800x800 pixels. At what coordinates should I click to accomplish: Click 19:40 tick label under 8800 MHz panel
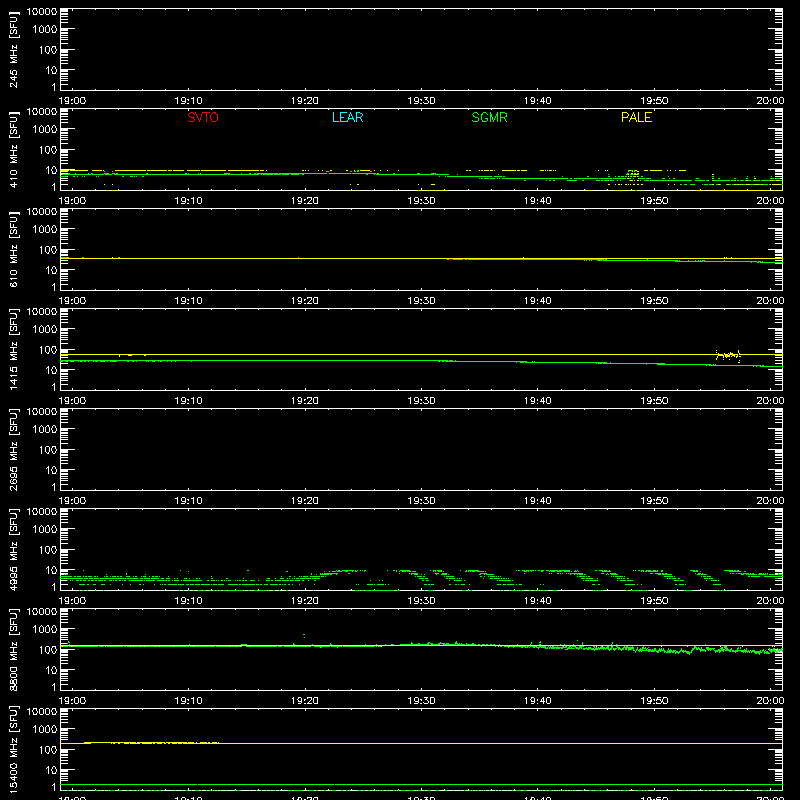537,701
